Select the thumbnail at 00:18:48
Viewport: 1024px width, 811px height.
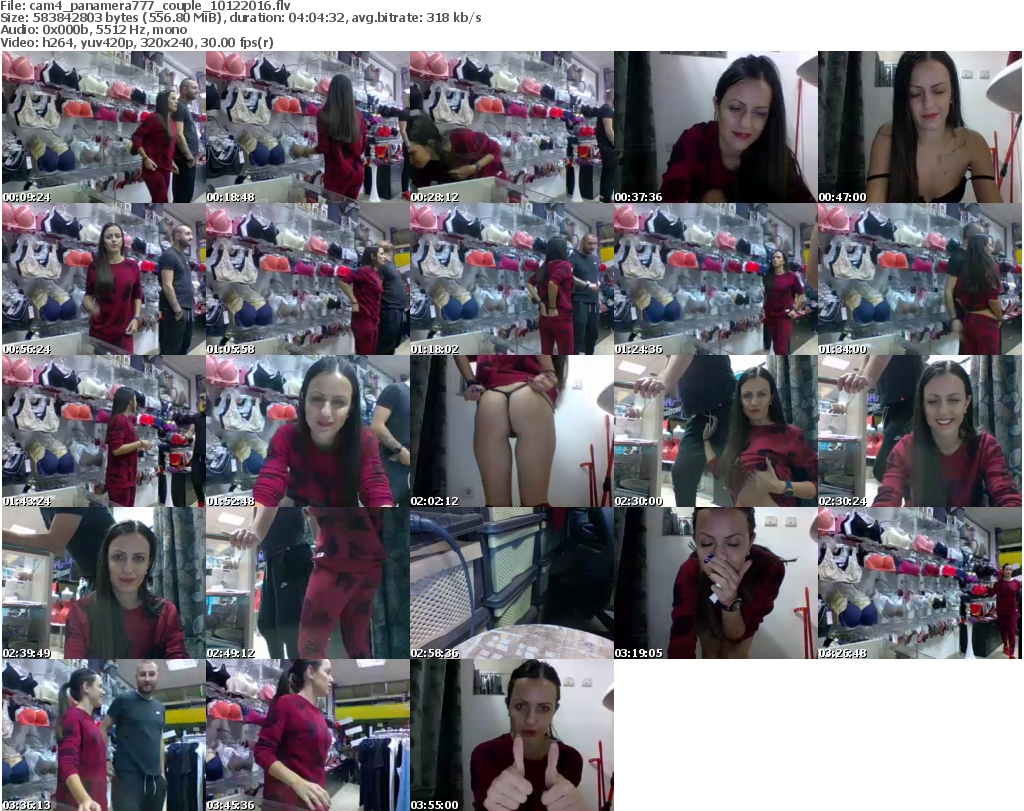(x=308, y=127)
